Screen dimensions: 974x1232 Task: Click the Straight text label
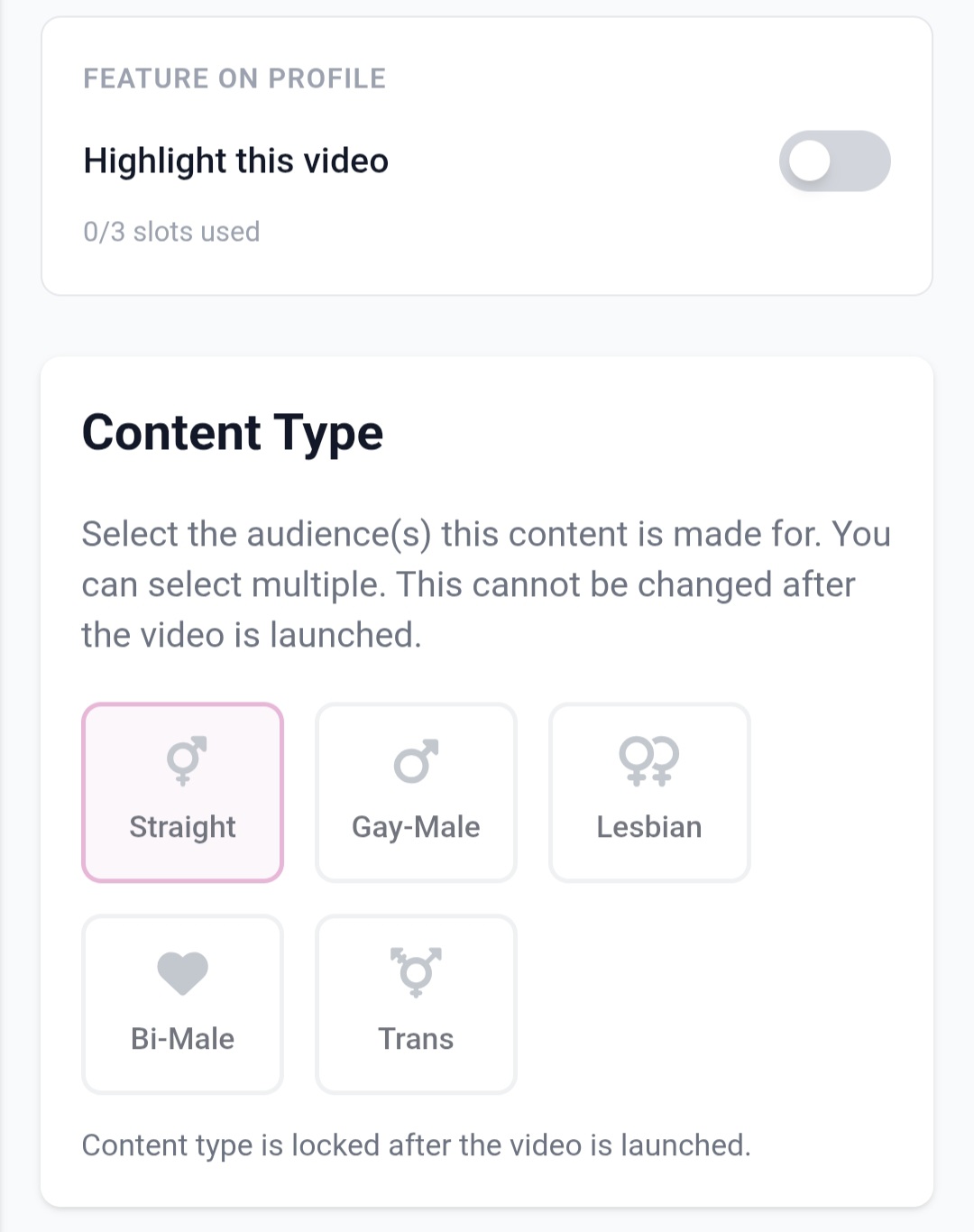pyautogui.click(x=183, y=827)
